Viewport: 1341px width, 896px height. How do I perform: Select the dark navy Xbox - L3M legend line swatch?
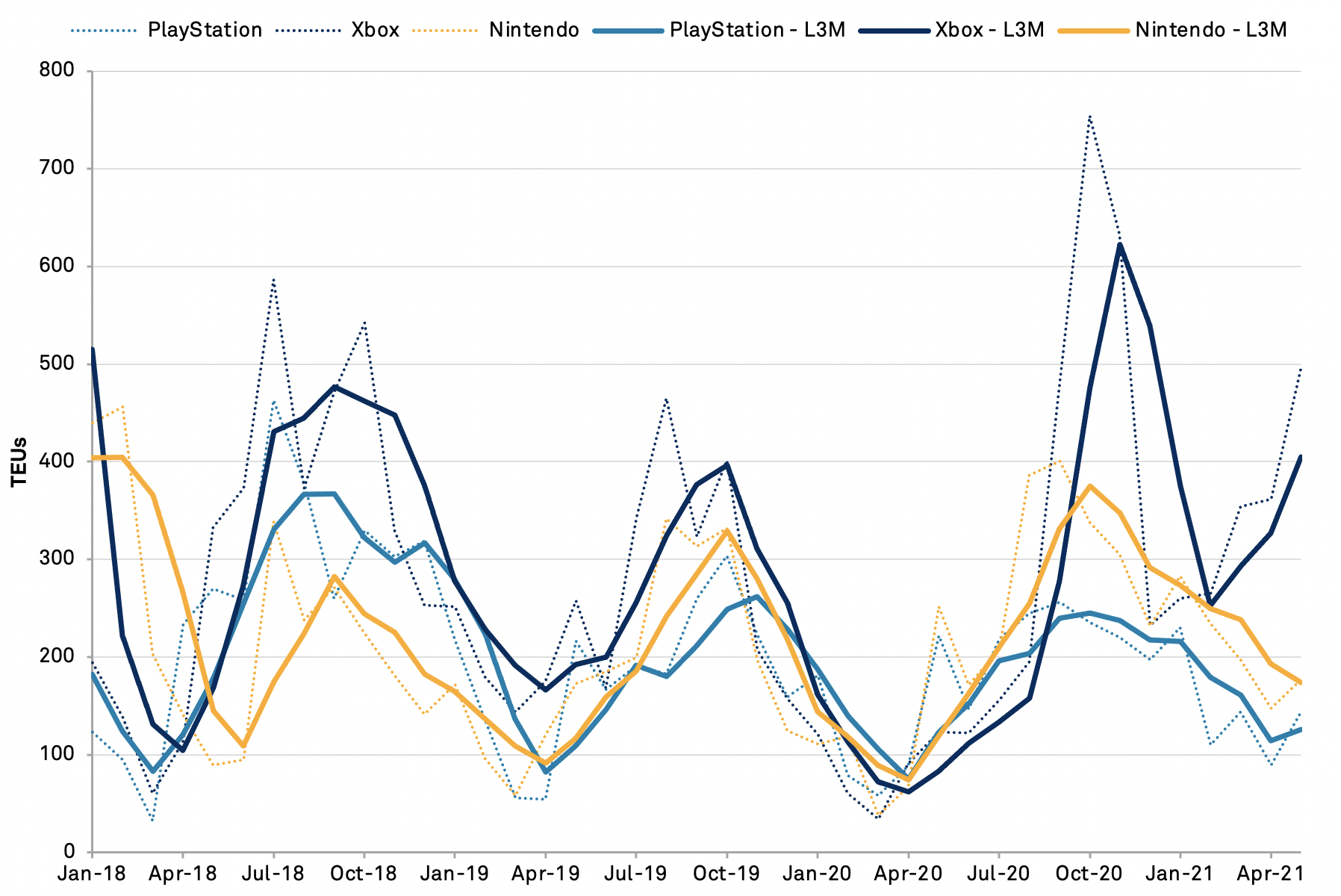click(894, 30)
